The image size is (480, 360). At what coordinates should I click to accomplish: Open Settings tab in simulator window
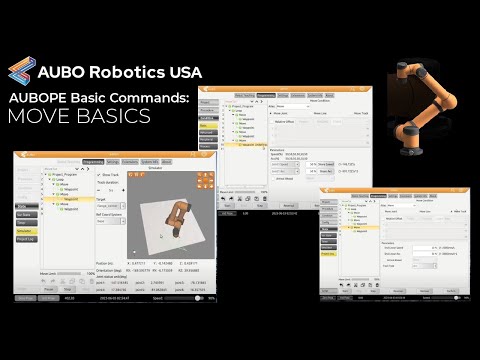[x=113, y=162]
